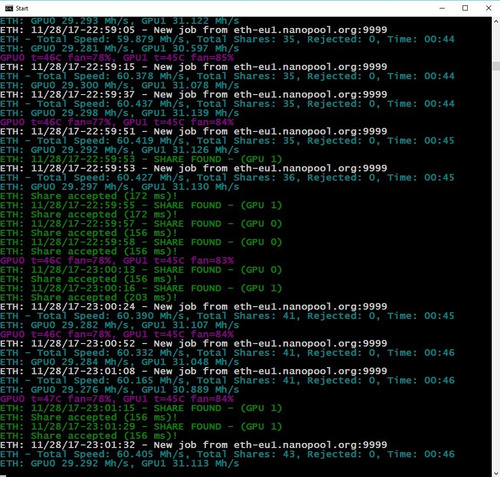
Task: Click the temperature line with fan=77%
Action: click(117, 122)
